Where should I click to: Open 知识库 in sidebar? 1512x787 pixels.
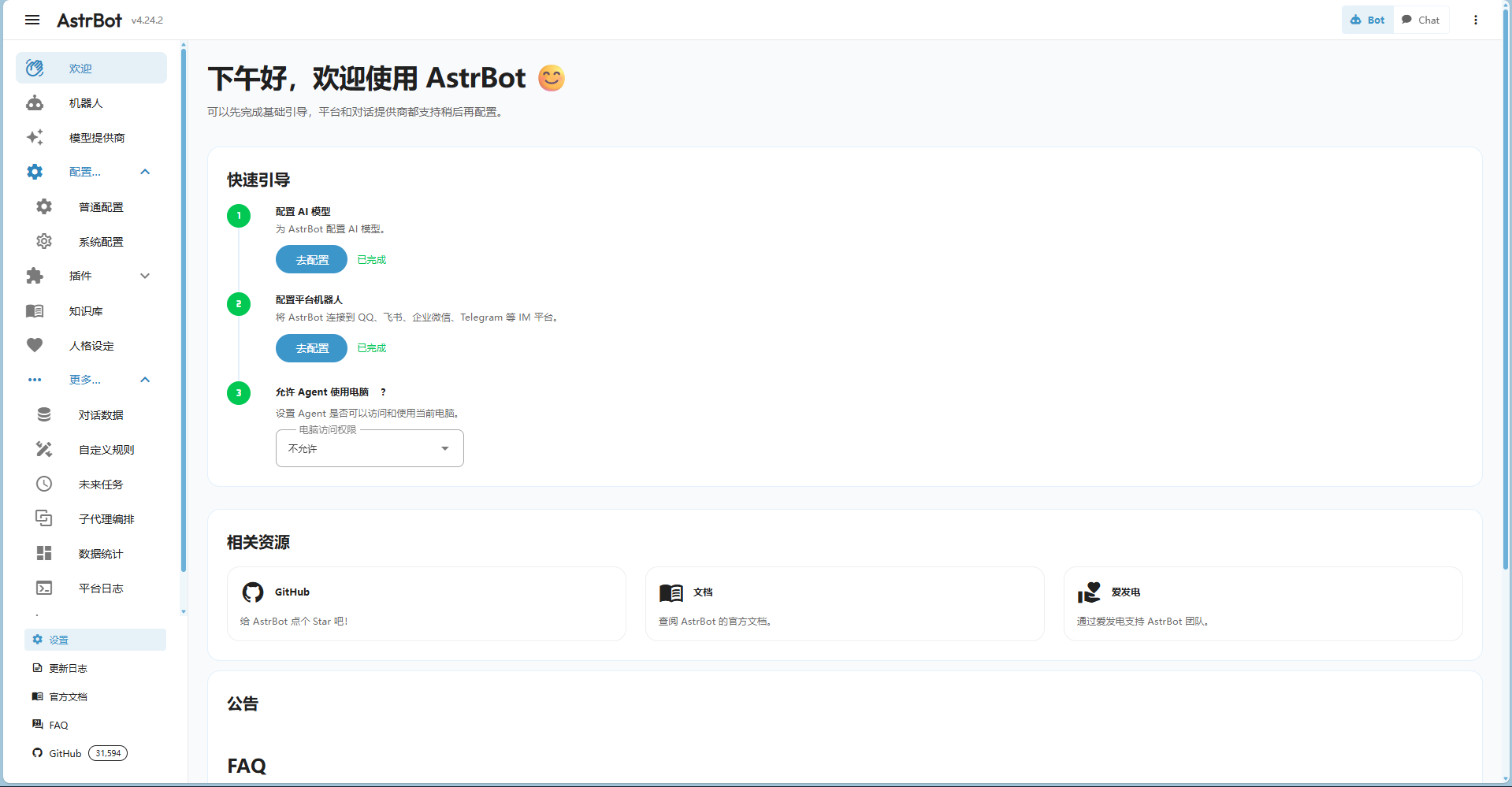point(91,311)
